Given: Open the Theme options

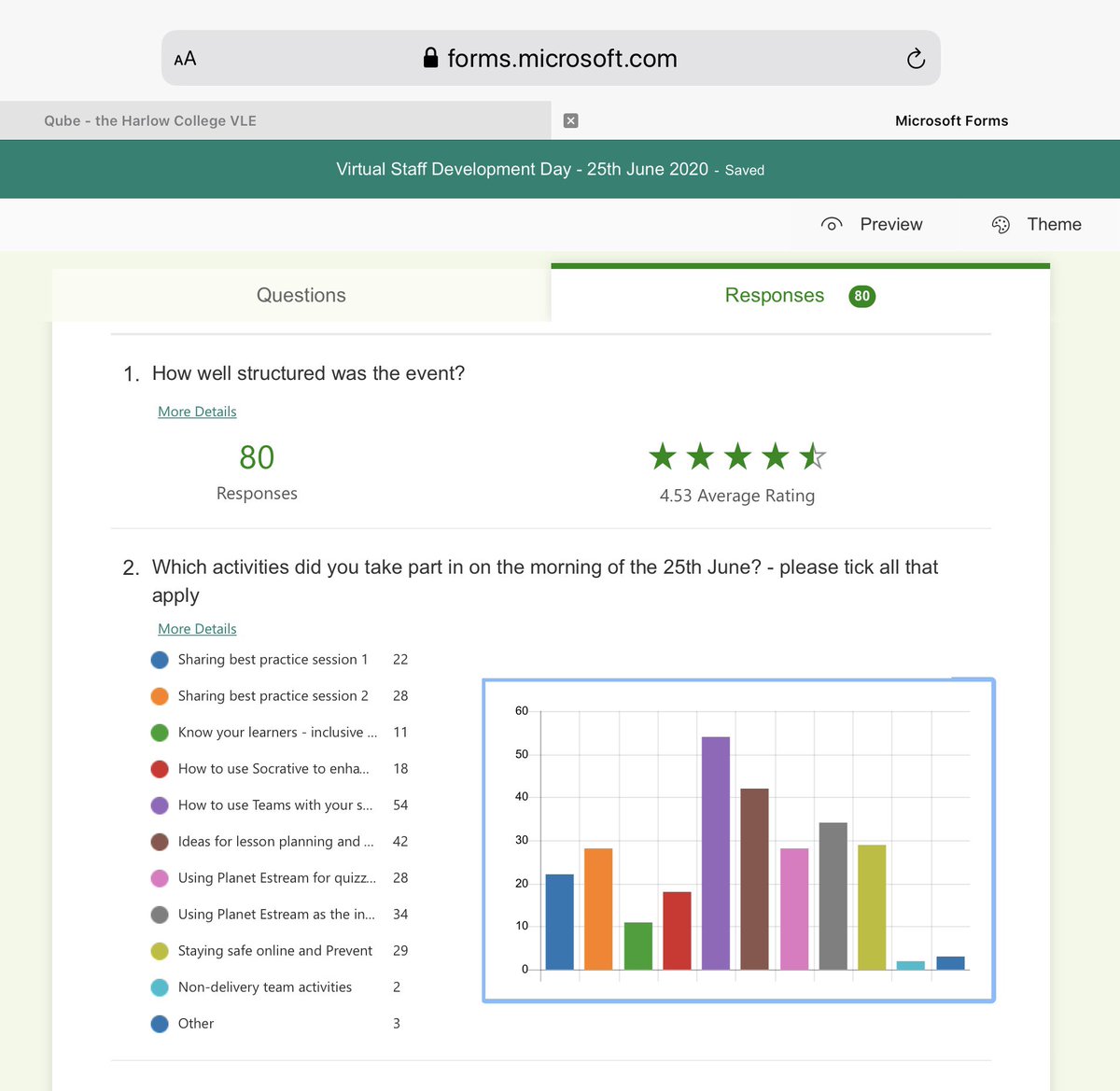Looking at the screenshot, I should pos(1036,224).
